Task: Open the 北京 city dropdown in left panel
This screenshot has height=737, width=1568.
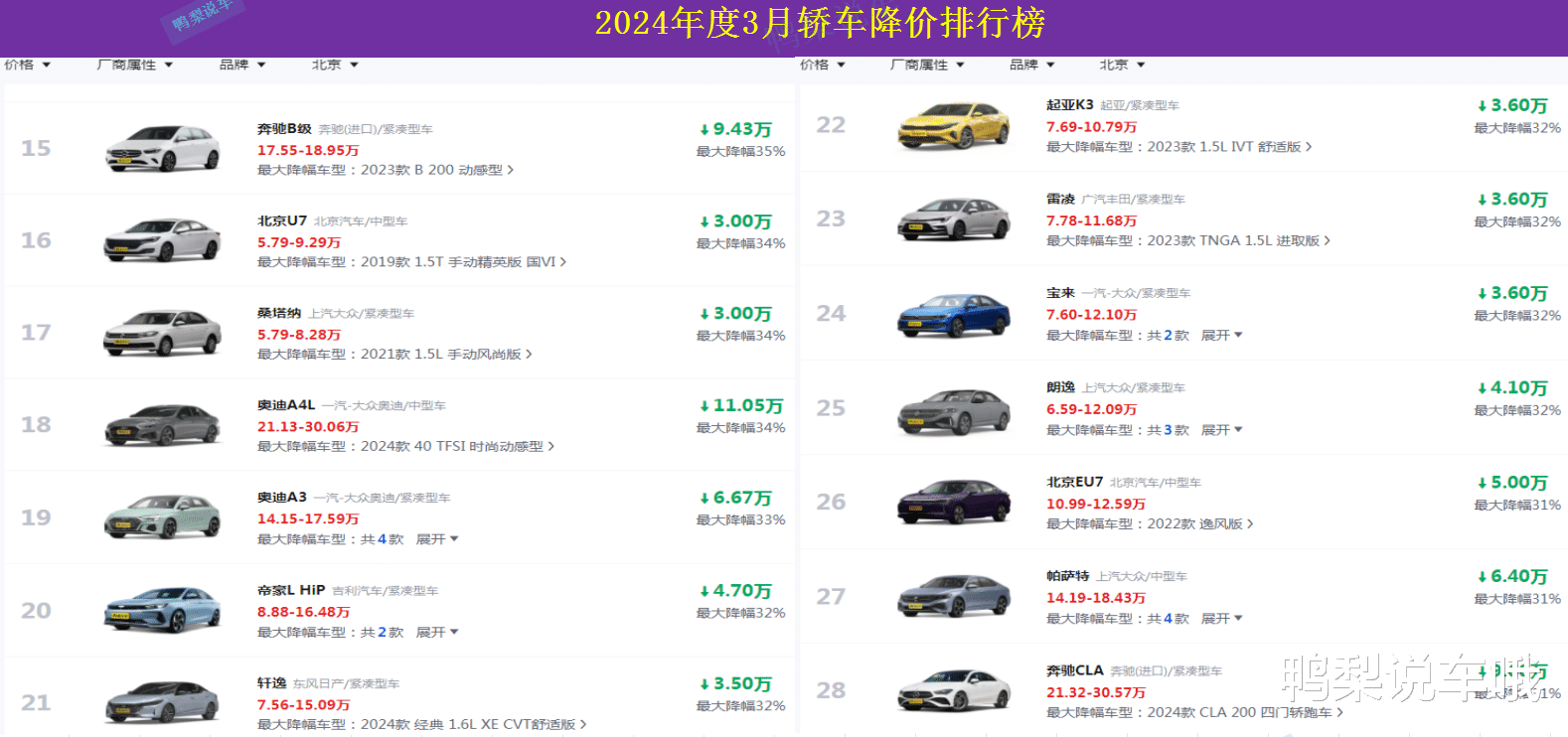Action: (x=335, y=65)
